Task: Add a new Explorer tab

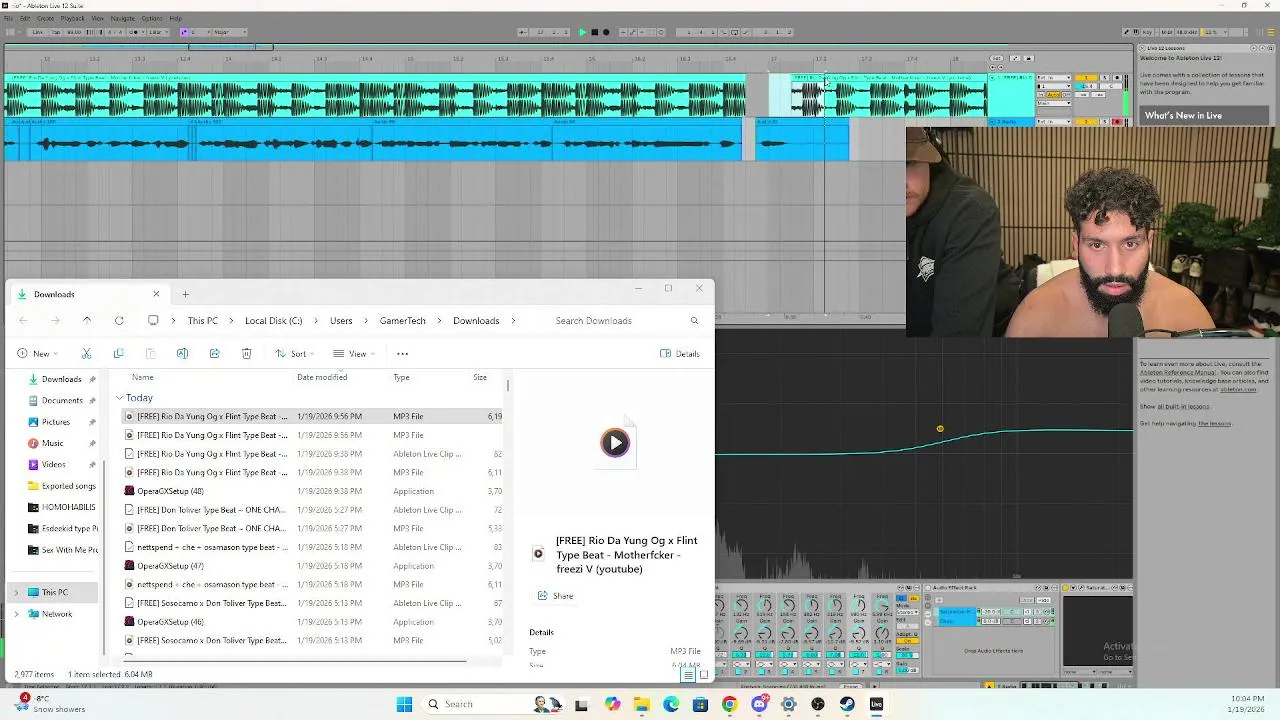Action: (185, 294)
